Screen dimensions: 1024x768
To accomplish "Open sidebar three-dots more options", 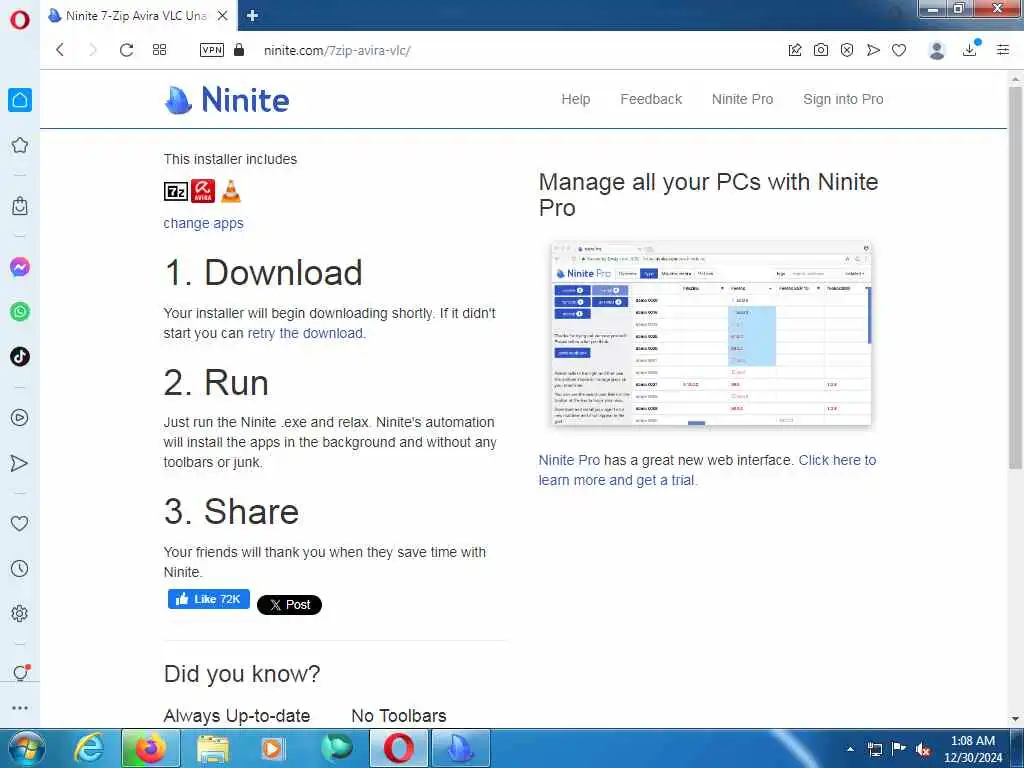I will [20, 708].
